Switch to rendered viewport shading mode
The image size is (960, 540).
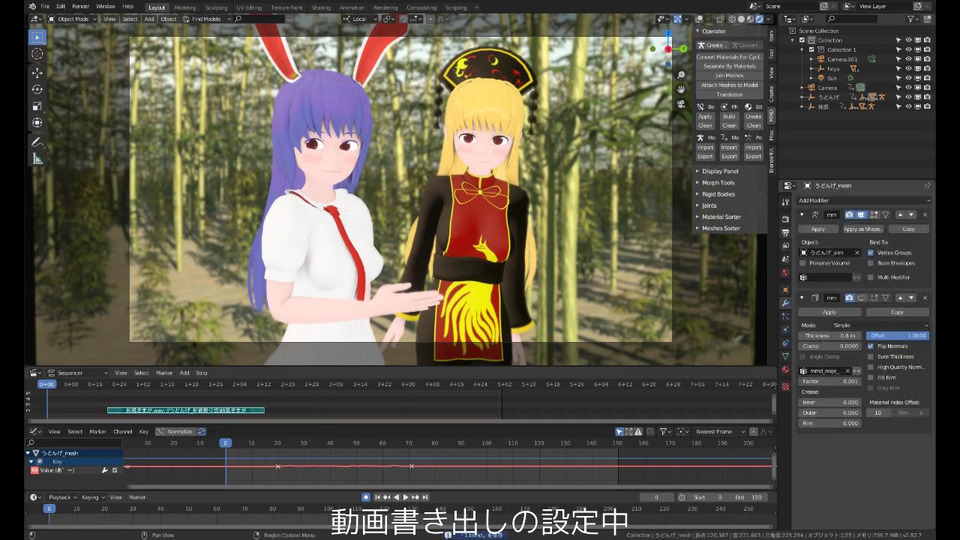click(x=759, y=19)
